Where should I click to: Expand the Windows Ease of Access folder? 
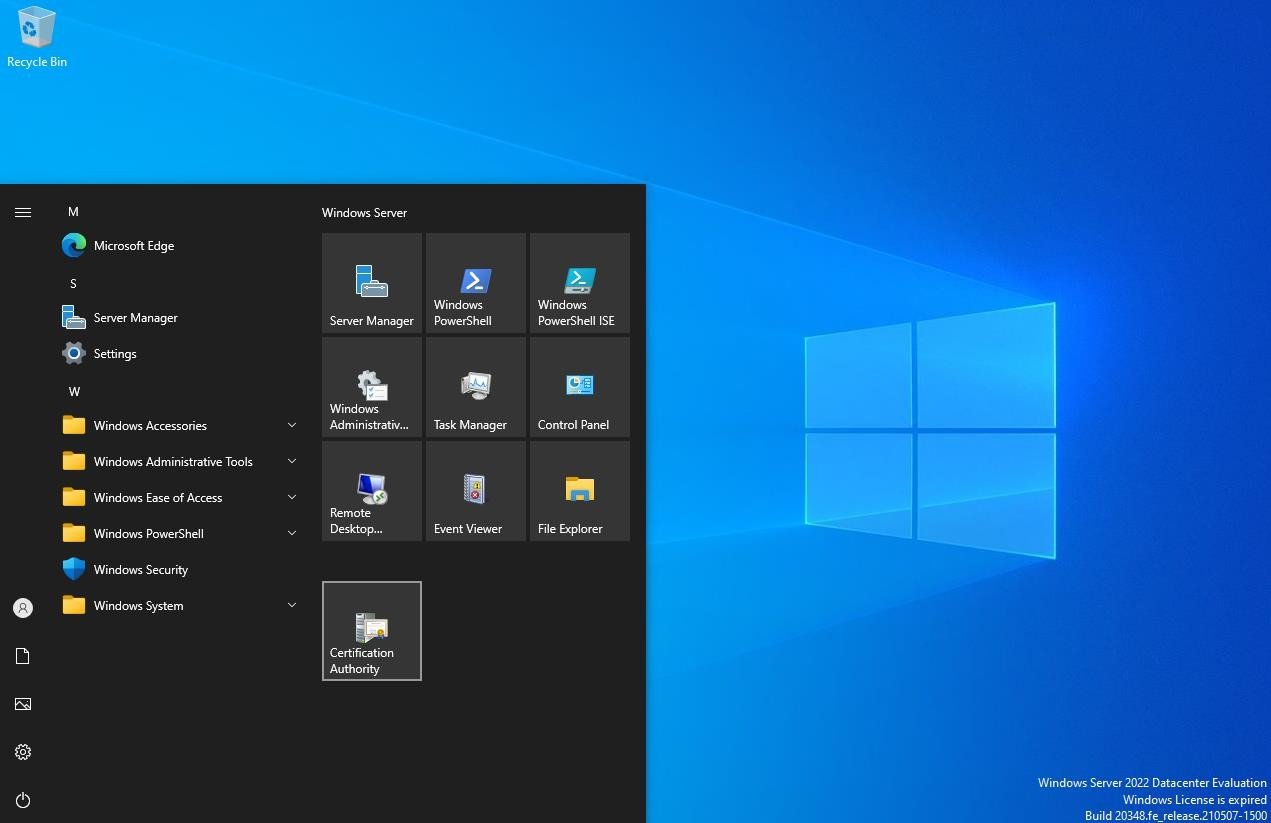pyautogui.click(x=181, y=498)
